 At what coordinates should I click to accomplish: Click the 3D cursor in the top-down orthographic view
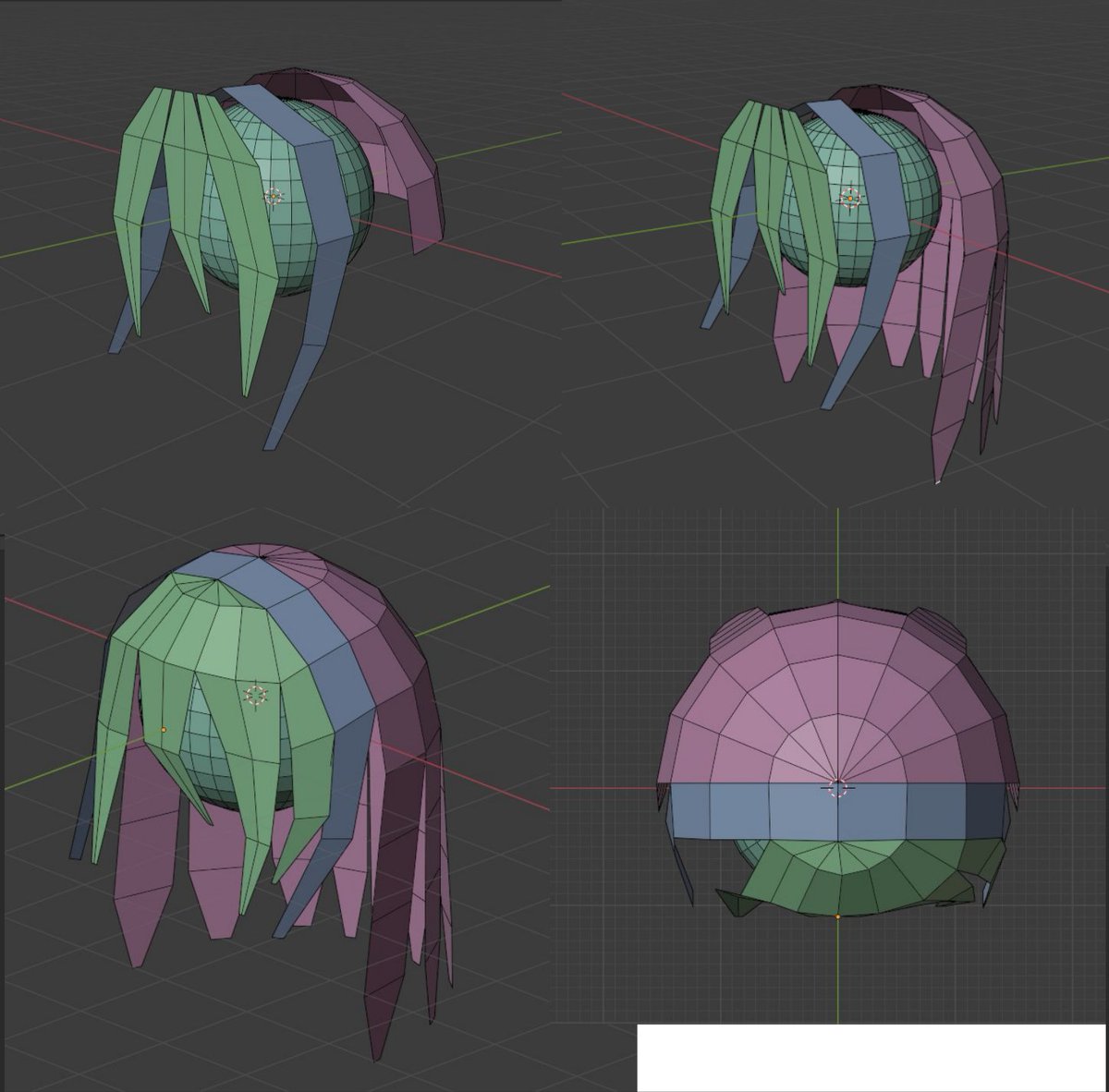tap(838, 788)
